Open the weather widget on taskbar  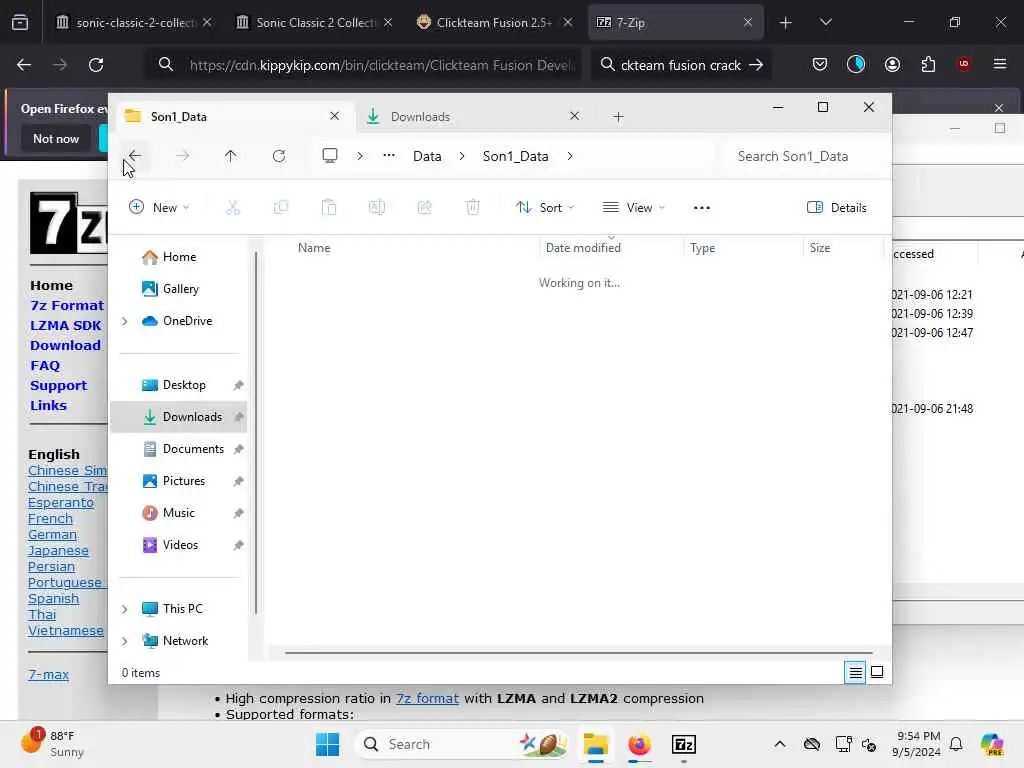52,744
